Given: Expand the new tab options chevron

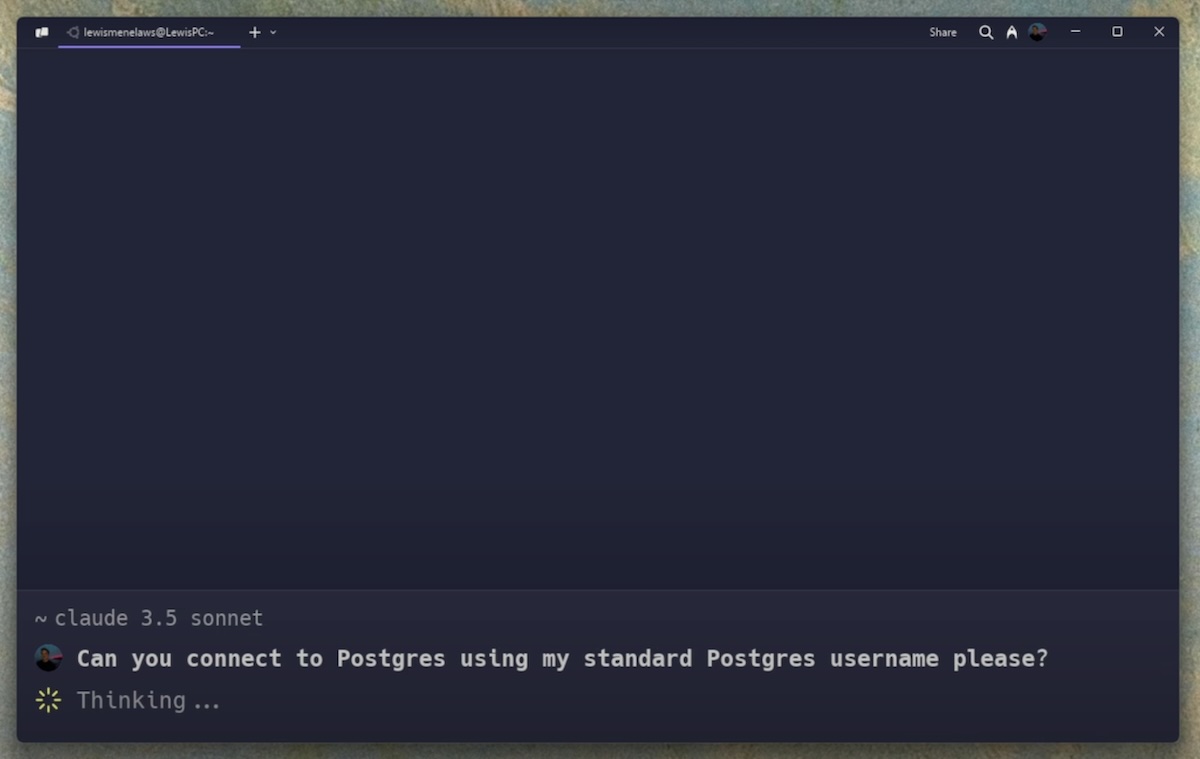Looking at the screenshot, I should 273,32.
